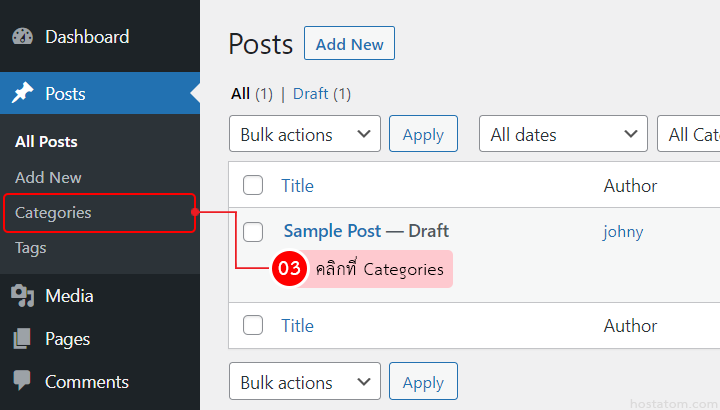Click the Pages icon in sidebar

pos(22,340)
